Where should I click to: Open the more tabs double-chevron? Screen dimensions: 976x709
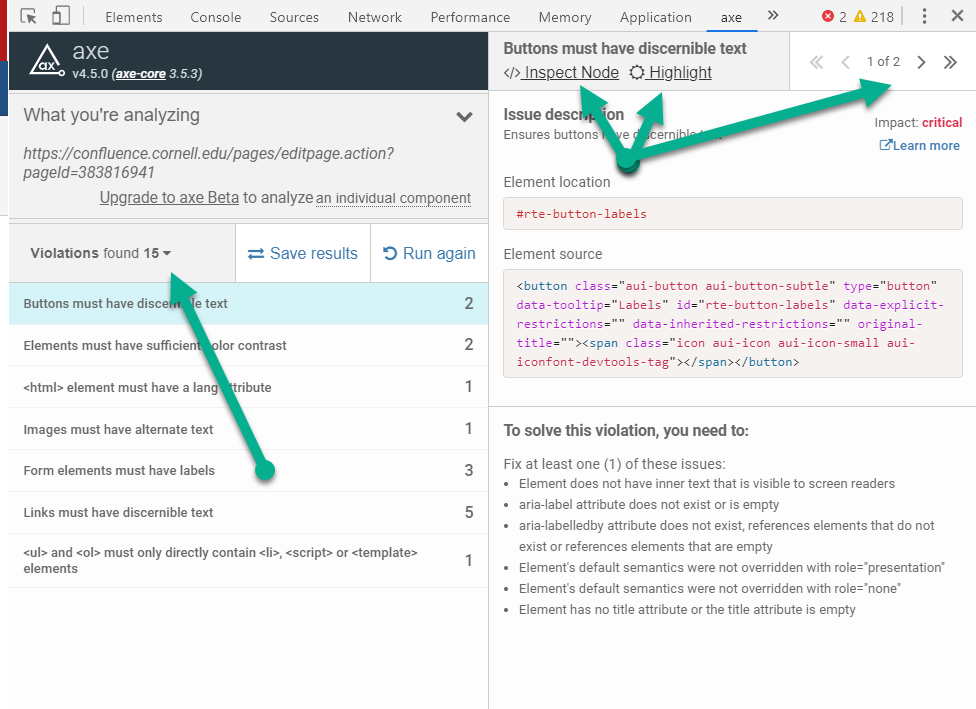772,16
